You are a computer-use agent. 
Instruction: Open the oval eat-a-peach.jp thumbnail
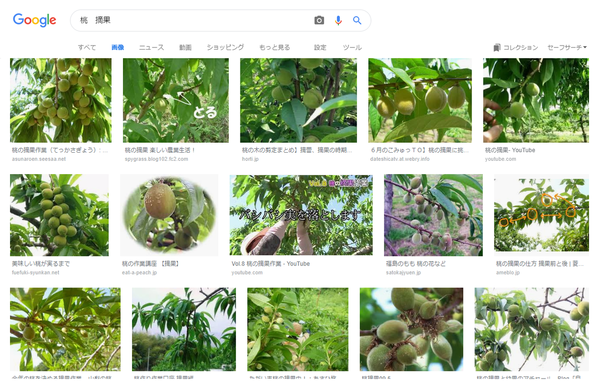[169, 215]
